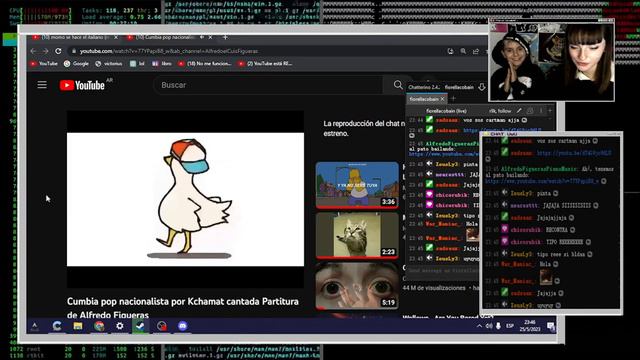
Task: Open the blue C app on taskbar
Action: coord(57,326)
